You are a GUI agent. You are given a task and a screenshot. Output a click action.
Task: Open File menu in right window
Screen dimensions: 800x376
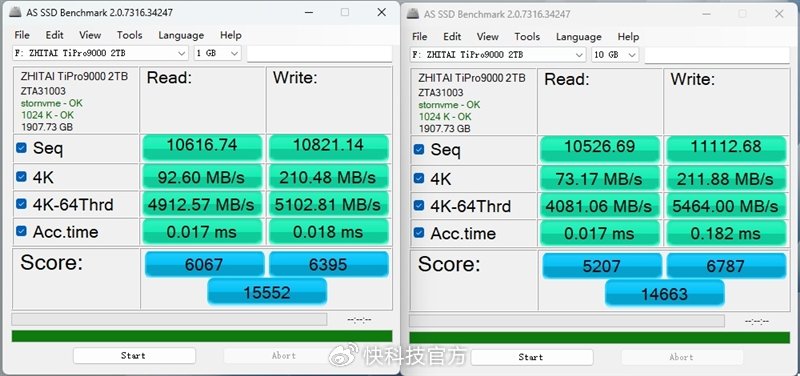[419, 37]
